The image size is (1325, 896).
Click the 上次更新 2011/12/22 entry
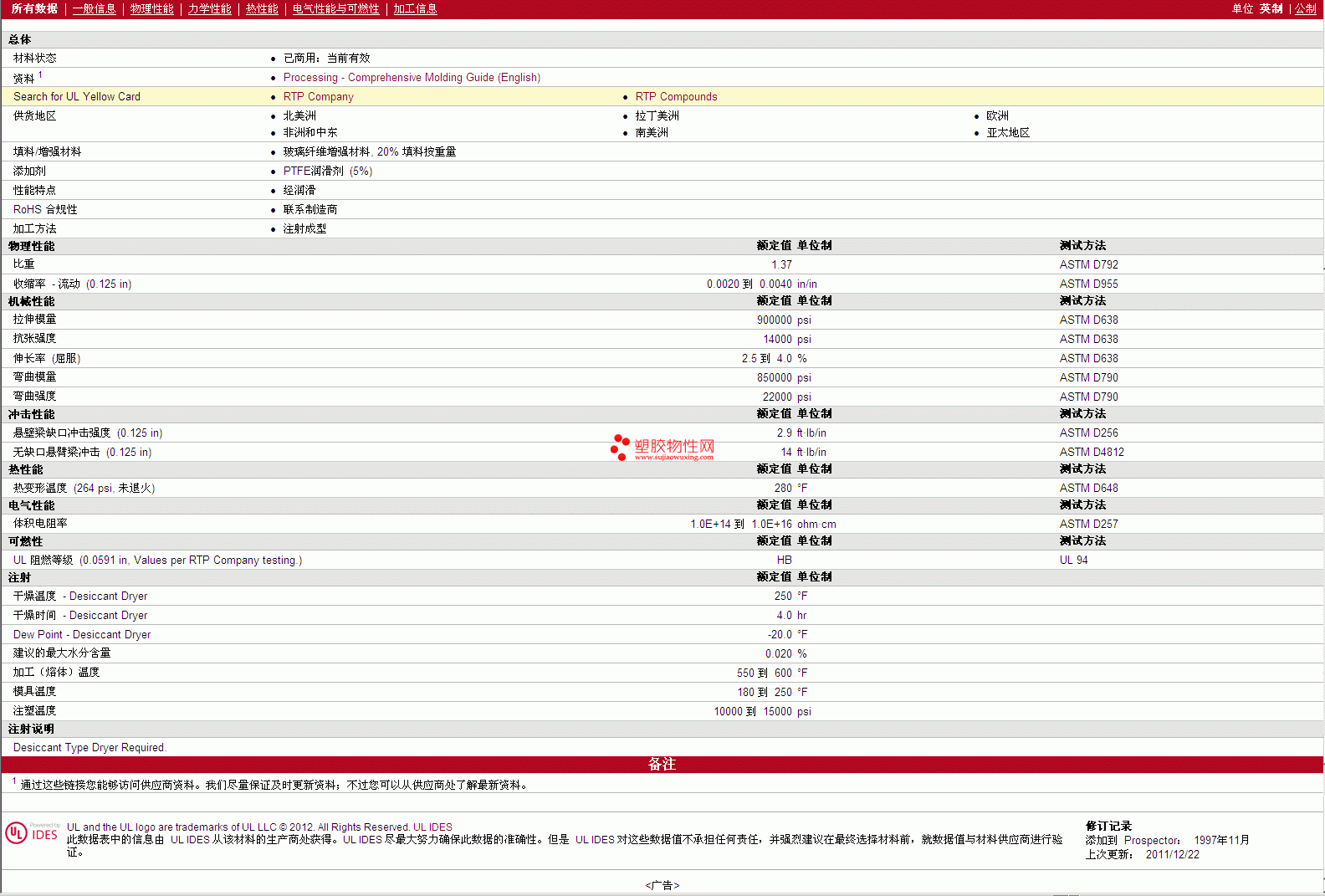pyautogui.click(x=1142, y=854)
